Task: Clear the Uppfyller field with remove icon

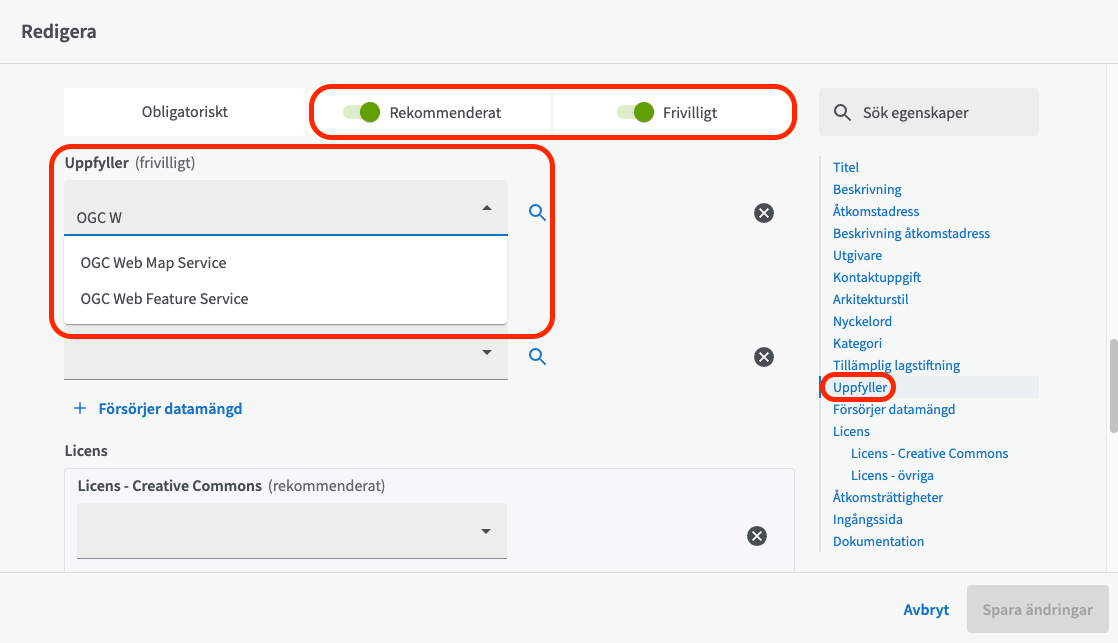Action: (x=764, y=213)
